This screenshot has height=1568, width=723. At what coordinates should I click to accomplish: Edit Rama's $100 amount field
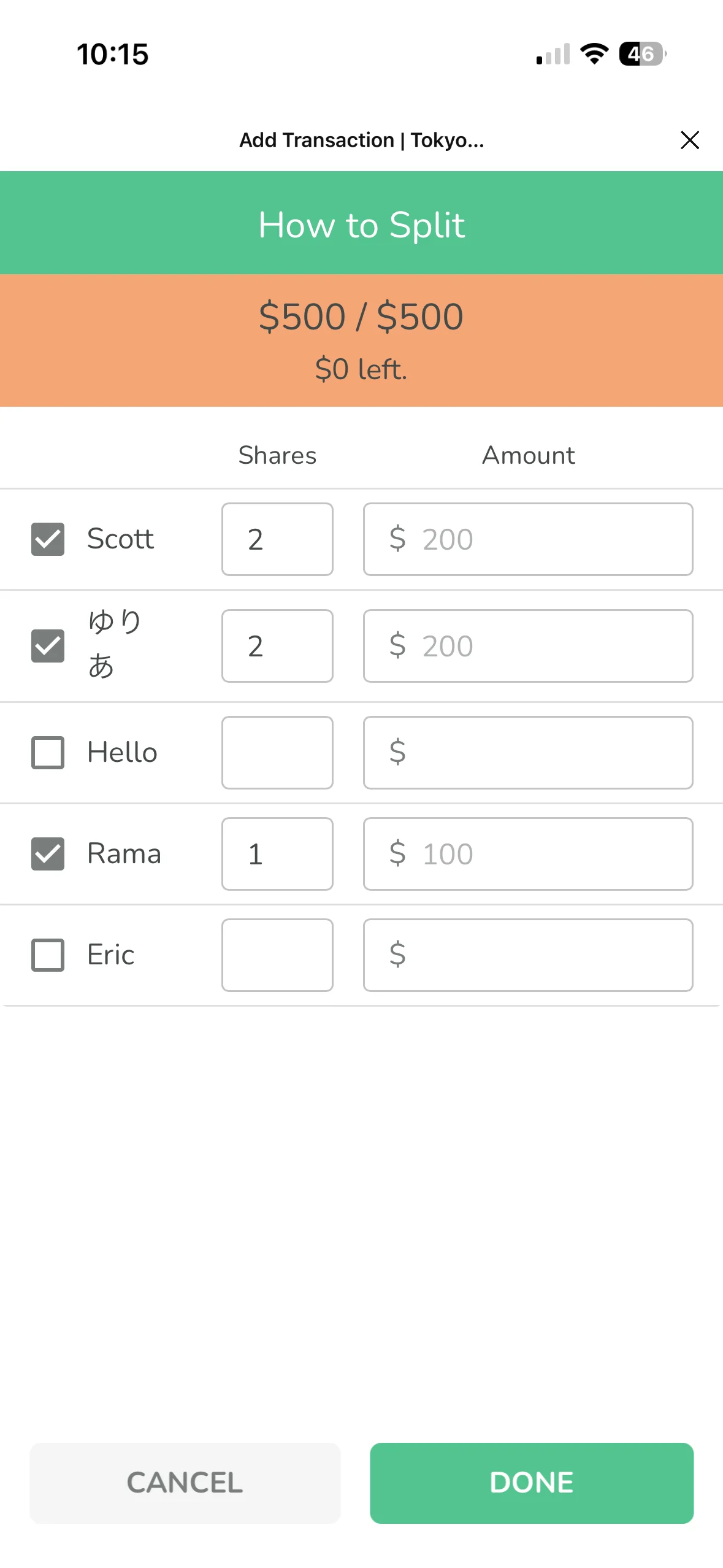point(528,854)
